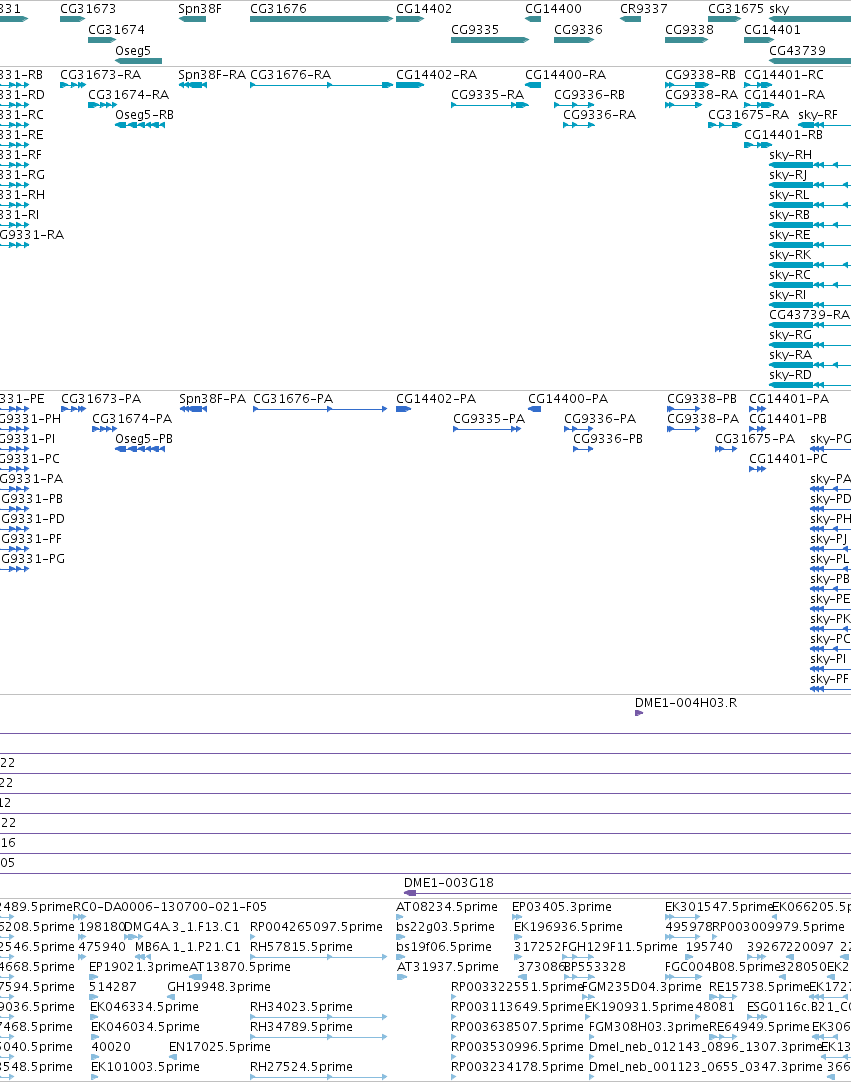This screenshot has height=1082, width=851.
Task: Click the CG9335 gene bar
Action: pyautogui.click(x=489, y=39)
